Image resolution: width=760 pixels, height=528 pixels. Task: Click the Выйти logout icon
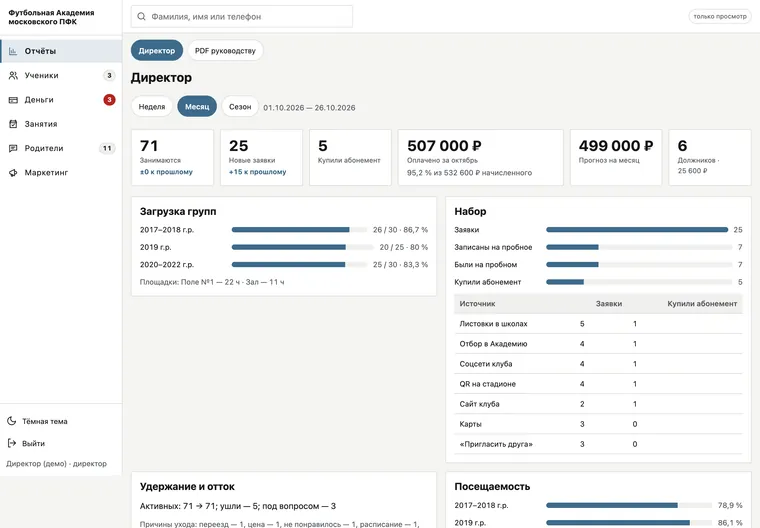(12, 443)
